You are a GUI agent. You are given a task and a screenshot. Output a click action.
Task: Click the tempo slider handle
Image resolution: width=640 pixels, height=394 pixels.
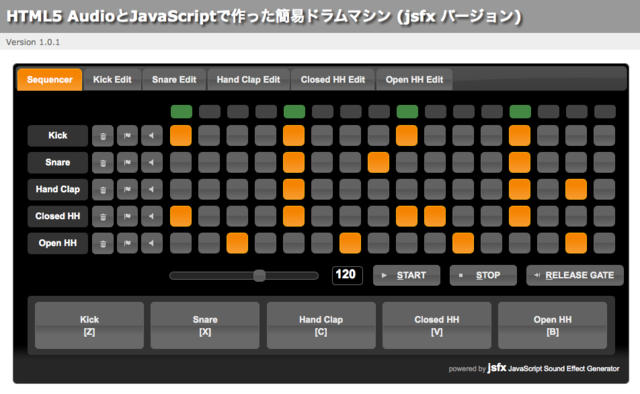pos(259,276)
